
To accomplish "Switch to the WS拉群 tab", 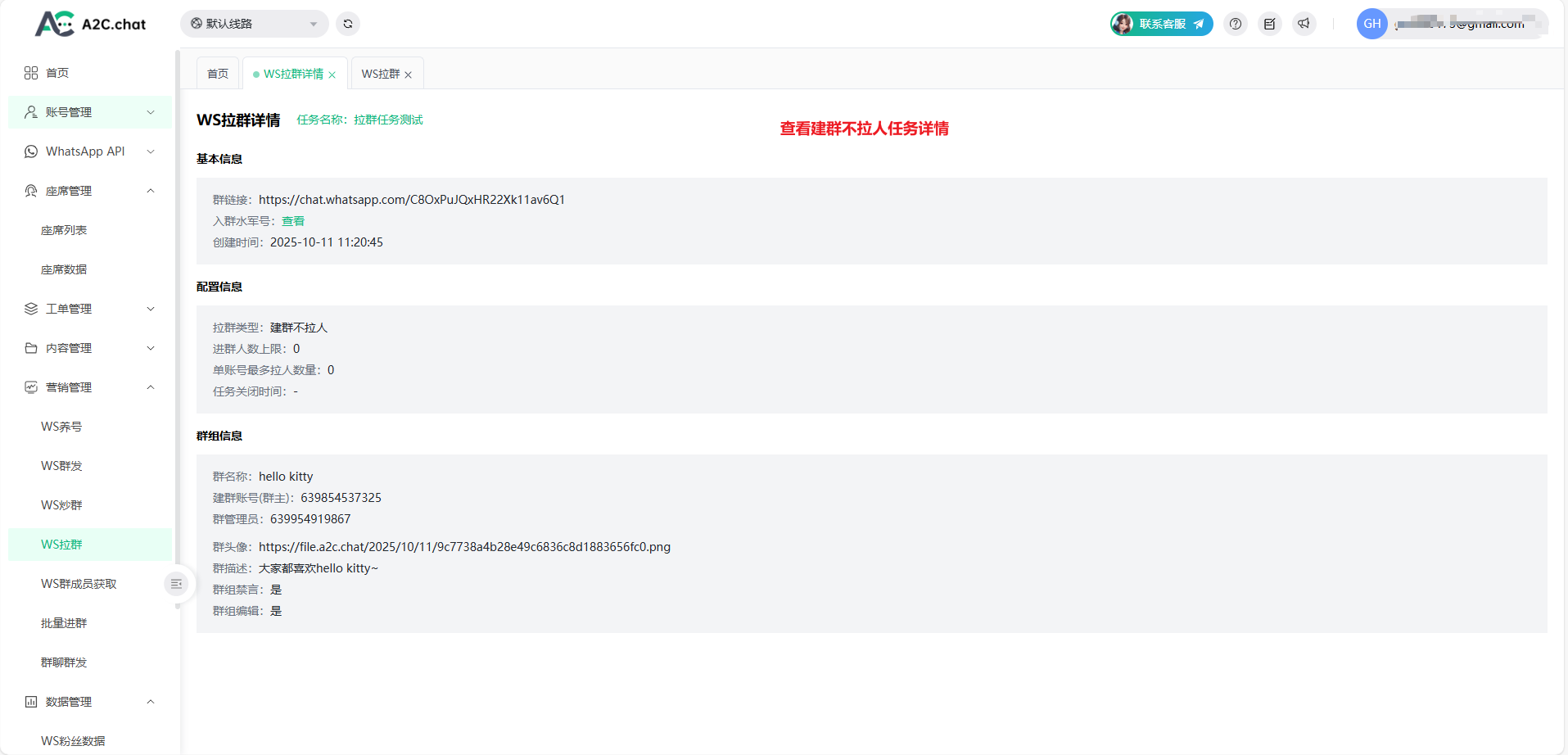I will 380,74.
